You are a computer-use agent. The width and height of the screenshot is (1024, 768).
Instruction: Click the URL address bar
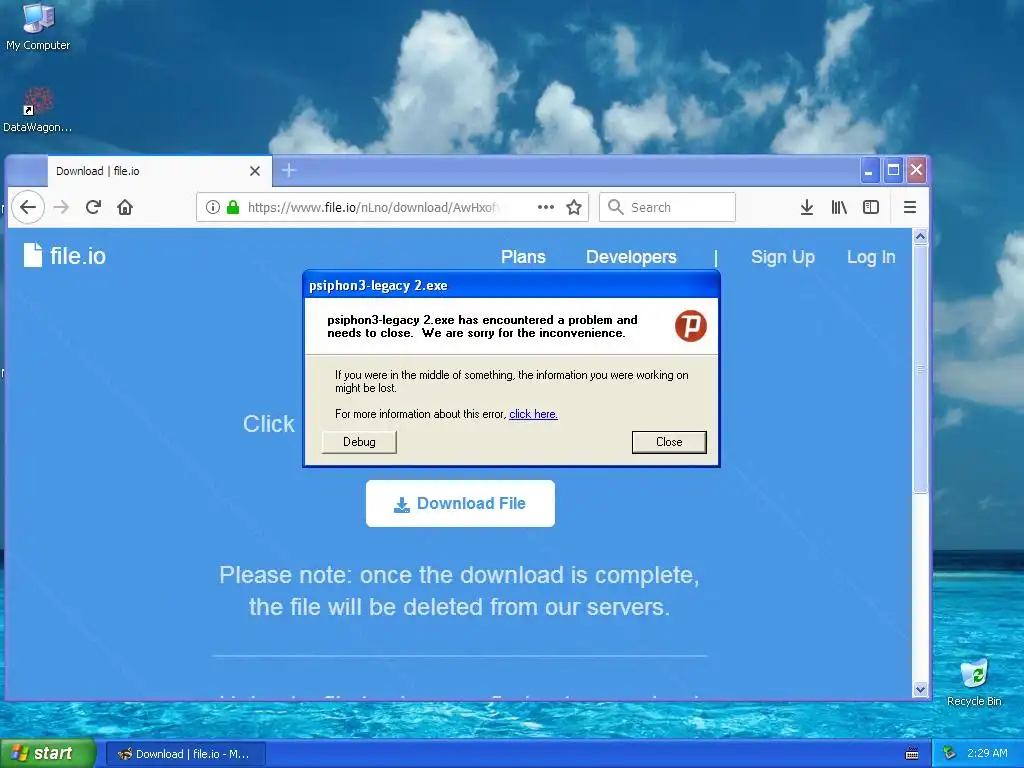click(392, 207)
